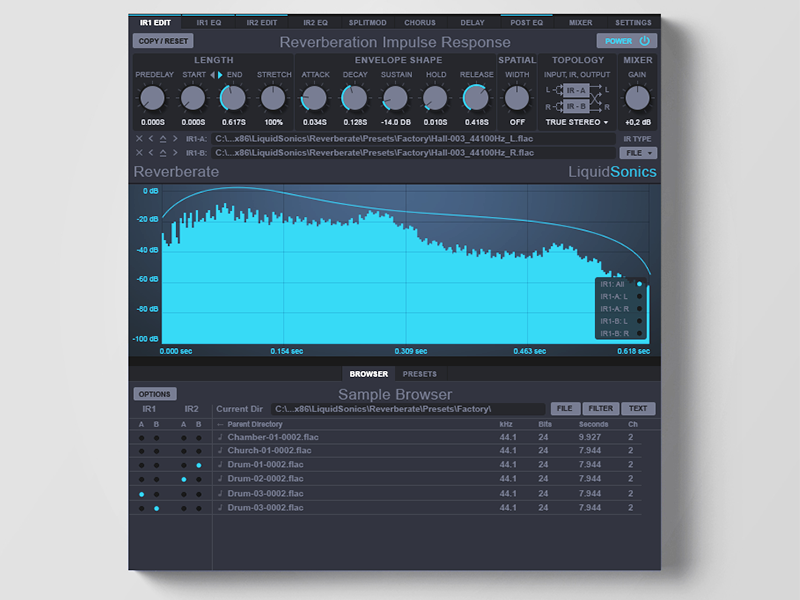Assign Drum-01-0002.flac to IR2 slot A
Viewport: 800px width, 600px height.
(184, 465)
